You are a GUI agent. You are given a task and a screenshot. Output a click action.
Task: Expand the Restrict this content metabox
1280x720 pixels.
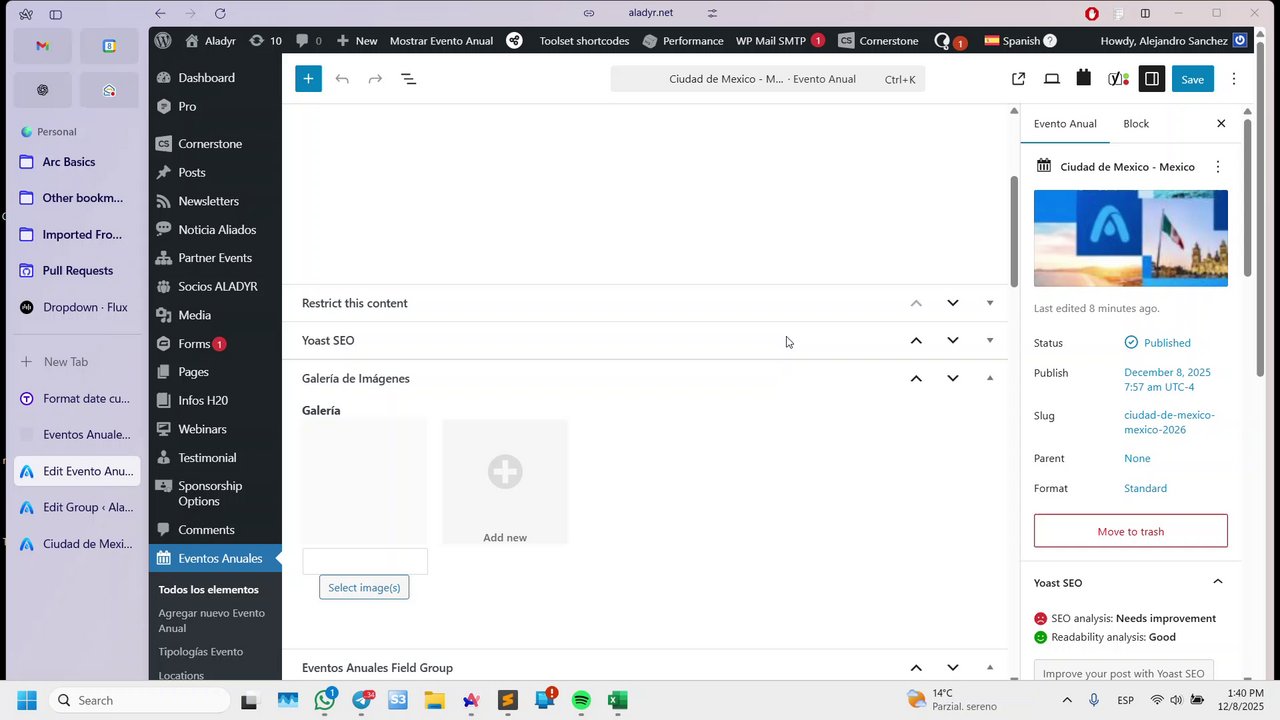pos(990,303)
